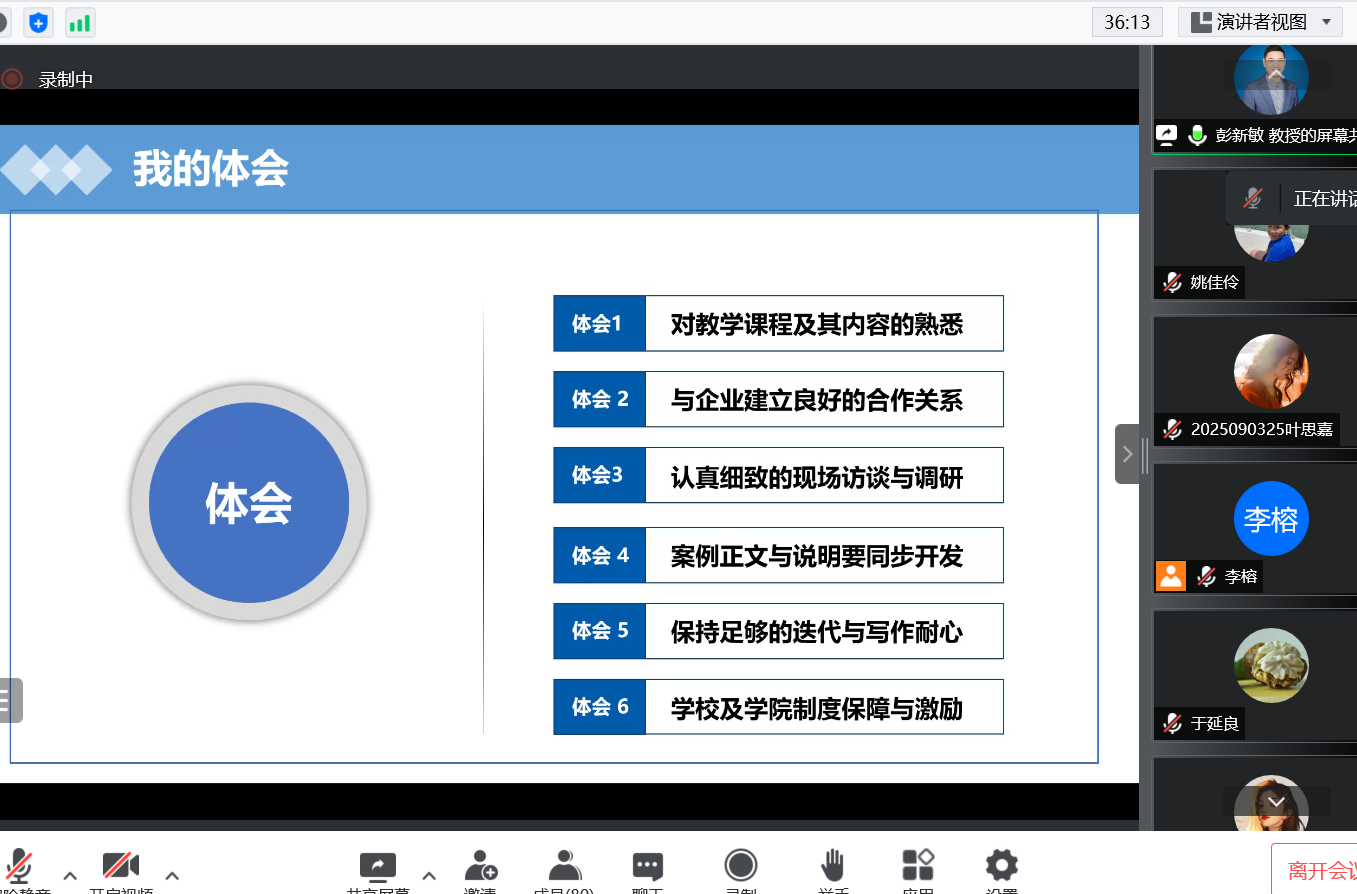Expand share screen options arrow

pyautogui.click(x=429, y=876)
